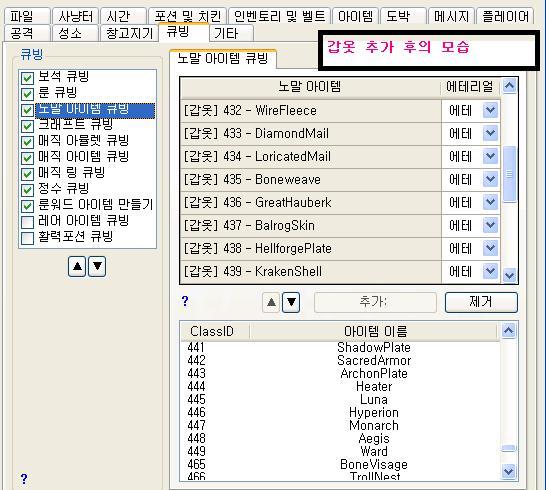Click the grayed up arrow beside 추가 button
This screenshot has width=546, height=490.
pos(272,302)
